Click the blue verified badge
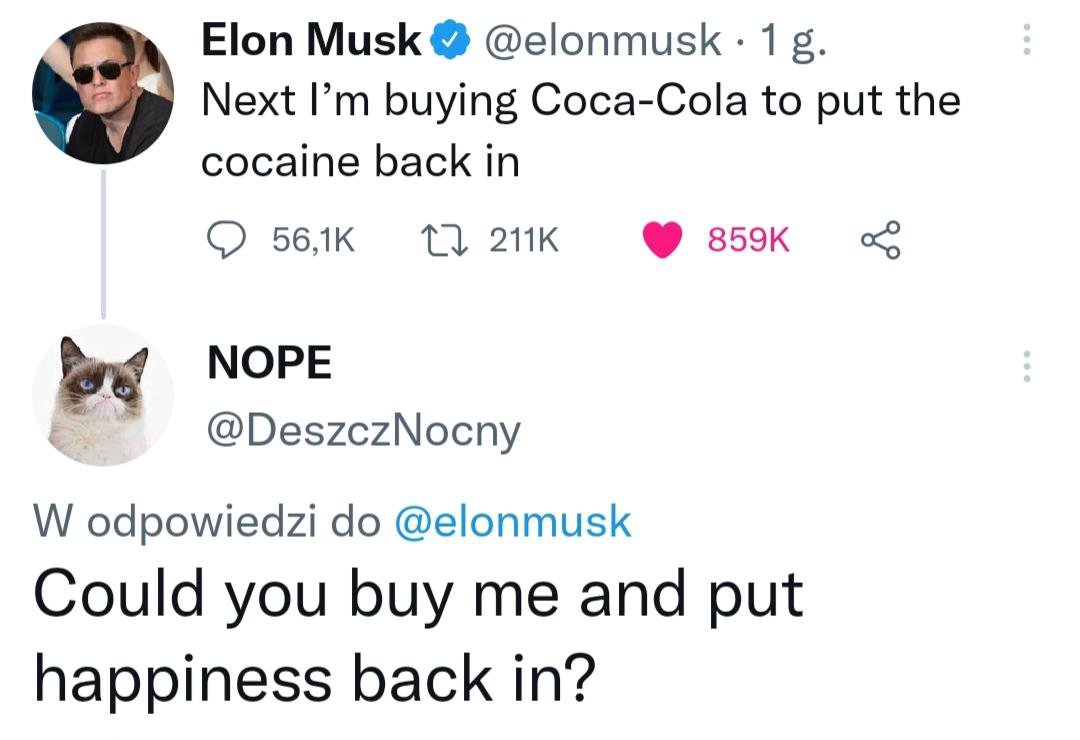This screenshot has width=1080, height=740. tap(450, 41)
